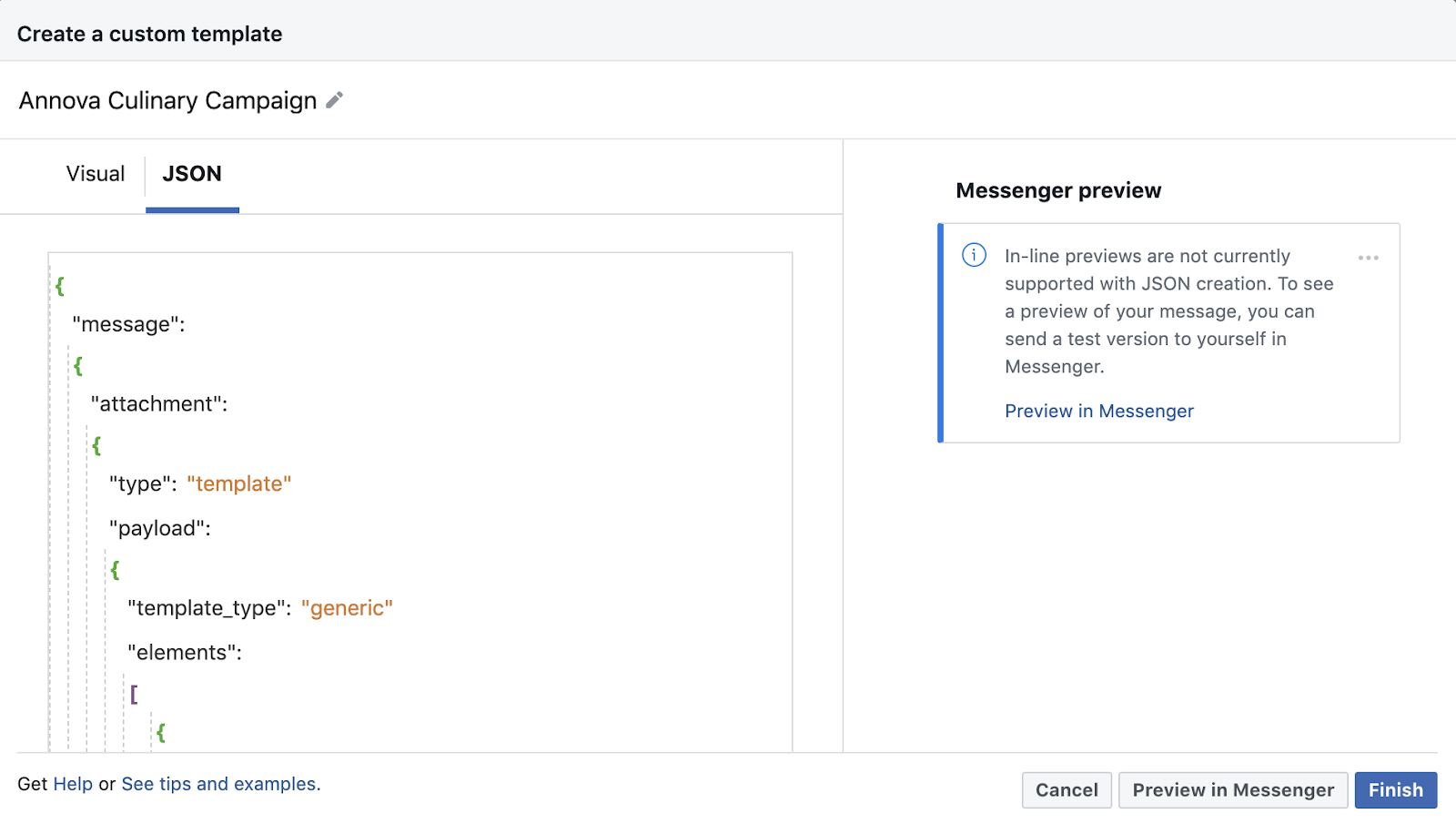Image resolution: width=1456 pixels, height=824 pixels.
Task: Click the "template" string value
Action: [x=238, y=484]
